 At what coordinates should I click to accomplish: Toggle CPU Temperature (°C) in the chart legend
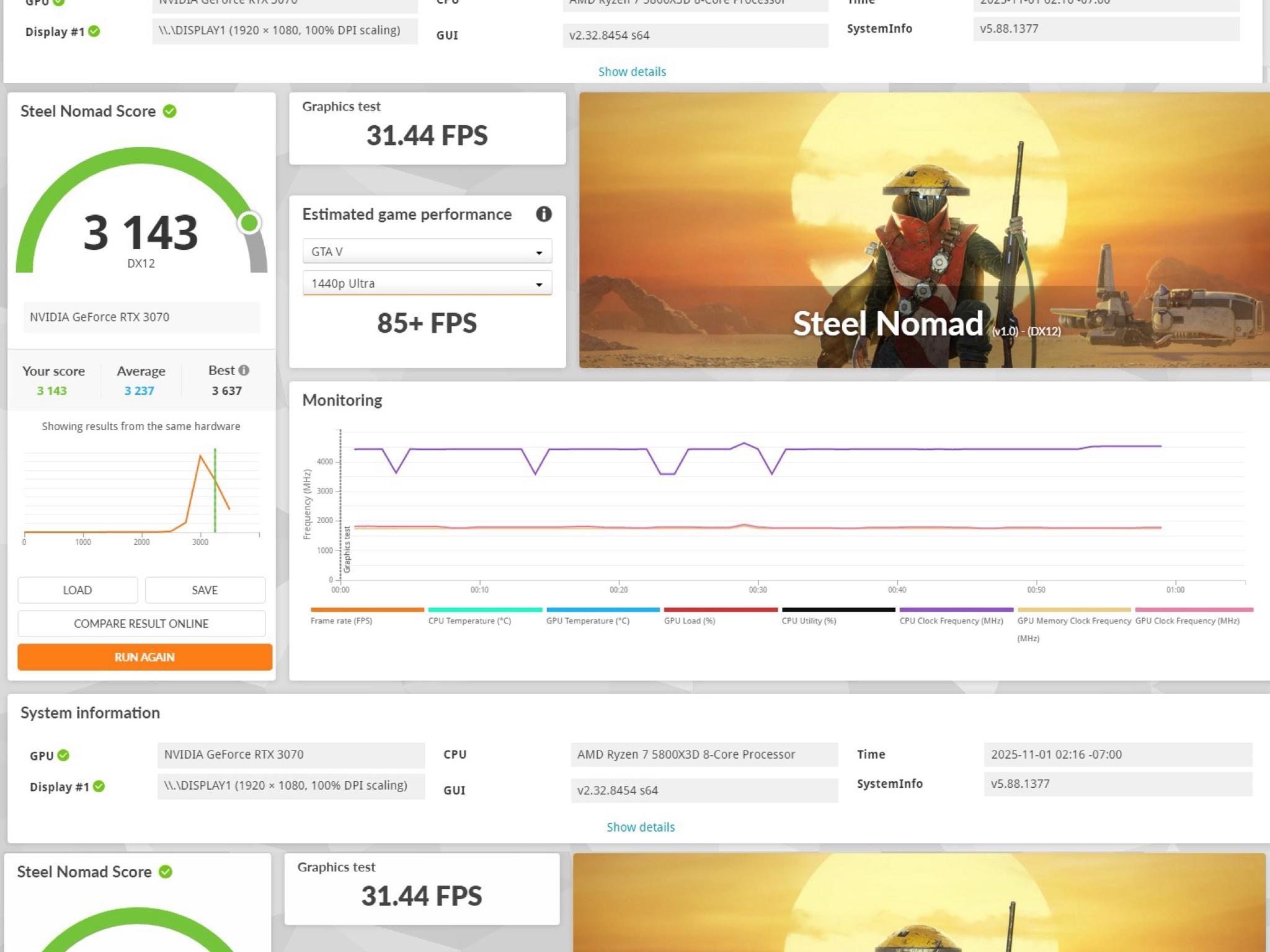(x=485, y=615)
